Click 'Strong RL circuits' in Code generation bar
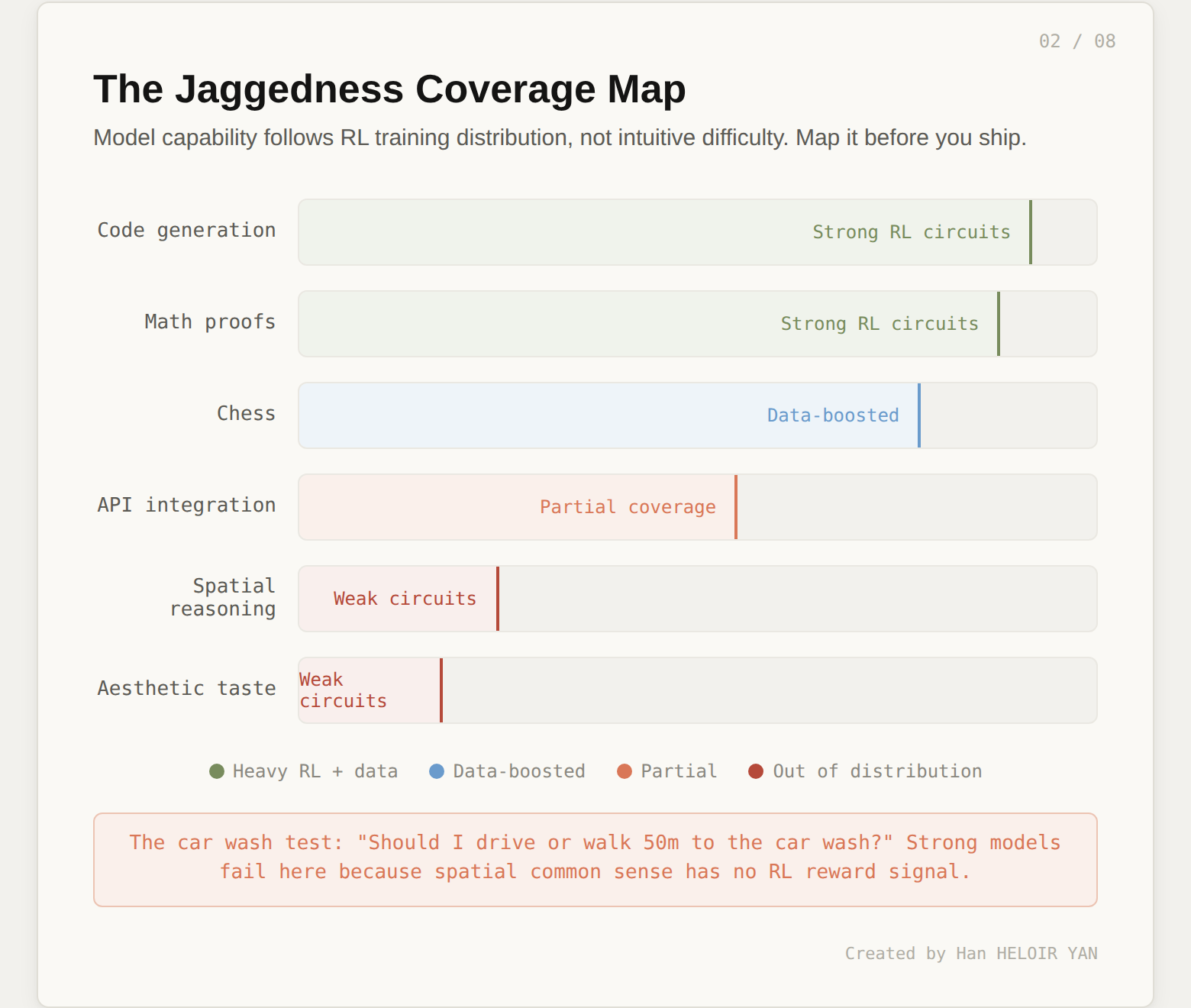The image size is (1191, 1008). (912, 232)
